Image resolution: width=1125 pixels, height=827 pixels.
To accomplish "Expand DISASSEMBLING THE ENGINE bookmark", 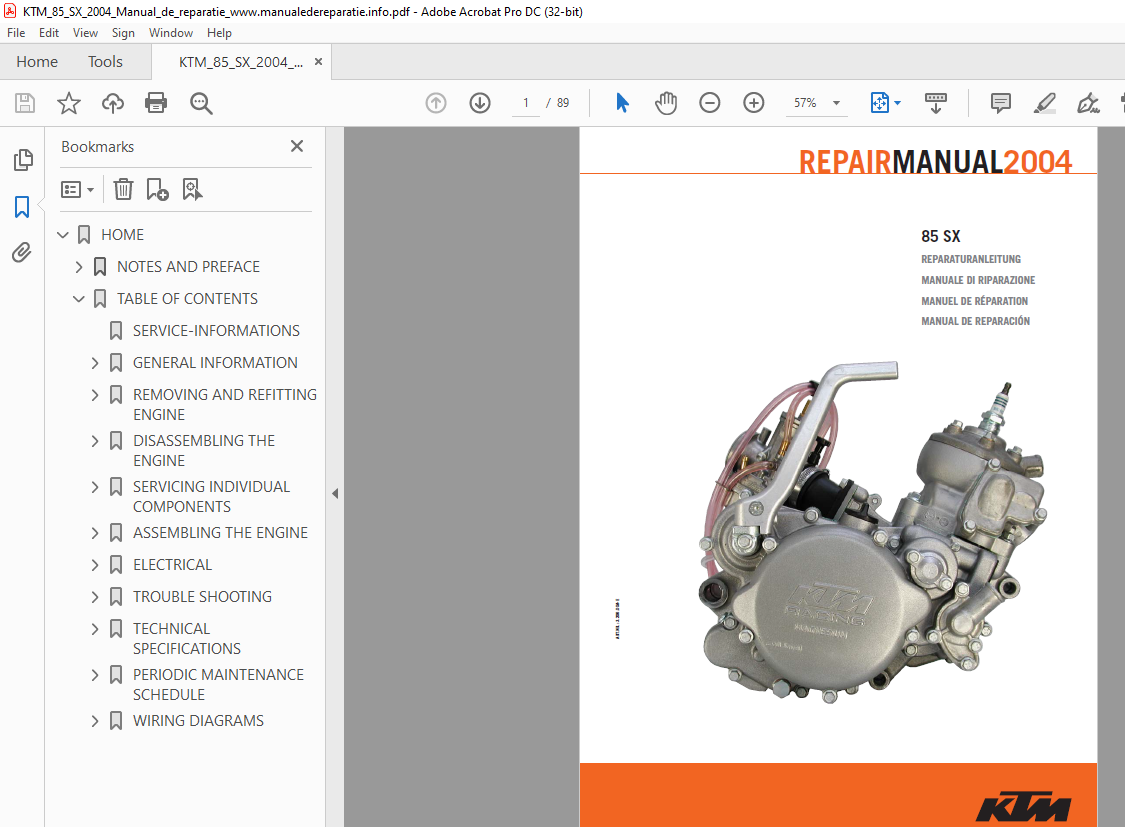I will pyautogui.click(x=95, y=441).
